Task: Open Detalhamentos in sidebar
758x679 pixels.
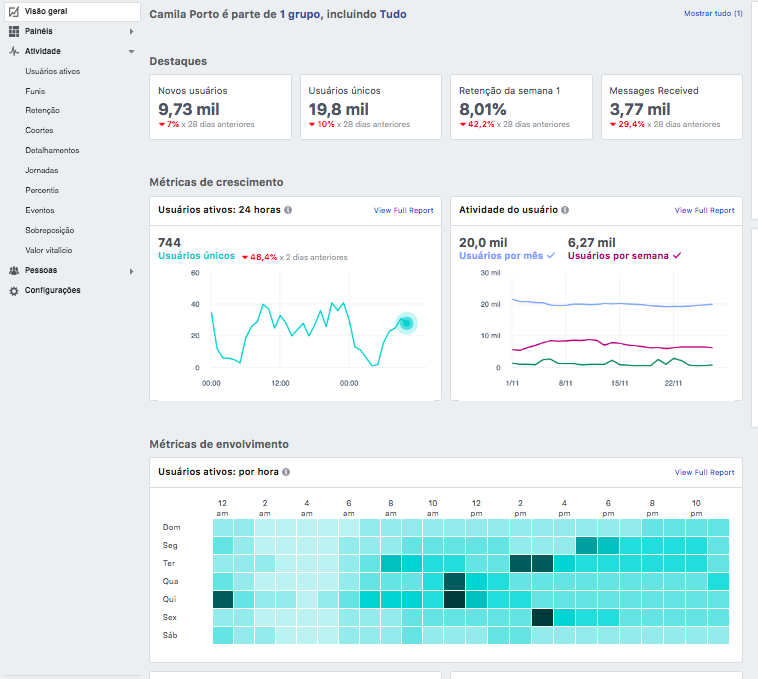Action: tap(52, 150)
